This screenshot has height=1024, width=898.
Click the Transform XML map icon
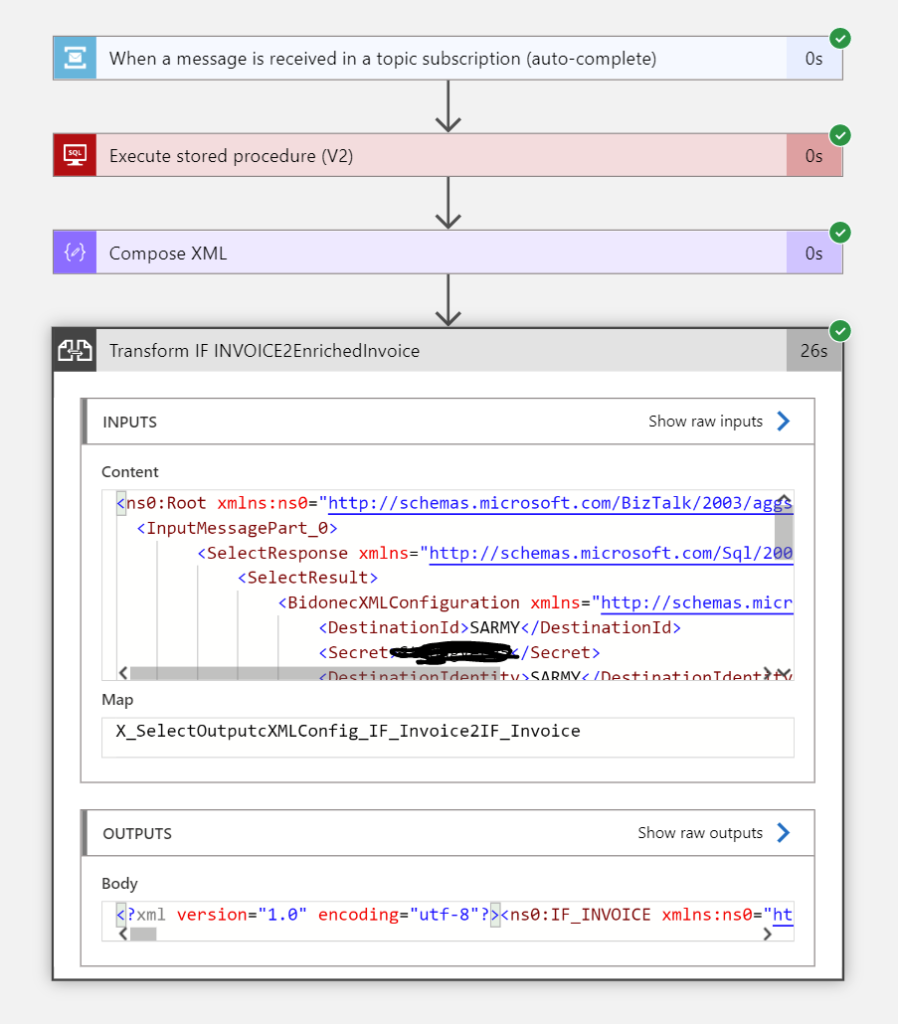[x=75, y=350]
